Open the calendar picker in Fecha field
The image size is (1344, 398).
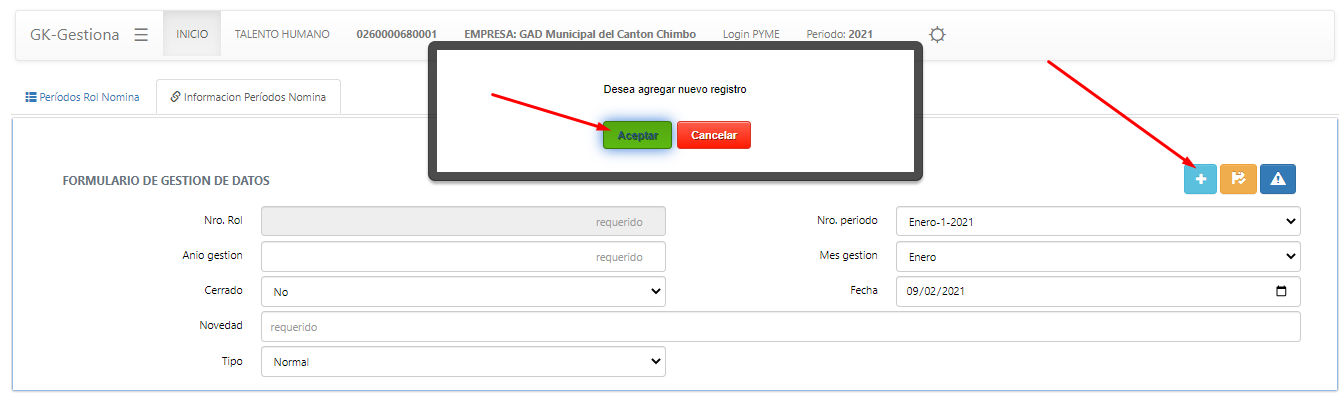(x=1281, y=292)
